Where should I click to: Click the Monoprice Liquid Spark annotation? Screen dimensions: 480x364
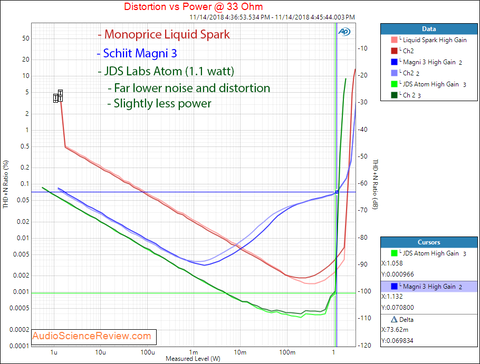[x=164, y=34]
